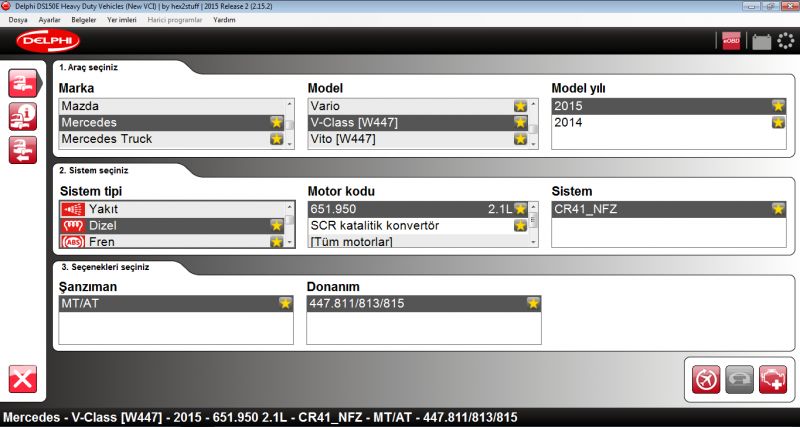Click the red X exit button
This screenshot has width=800, height=427.
pos(23,379)
